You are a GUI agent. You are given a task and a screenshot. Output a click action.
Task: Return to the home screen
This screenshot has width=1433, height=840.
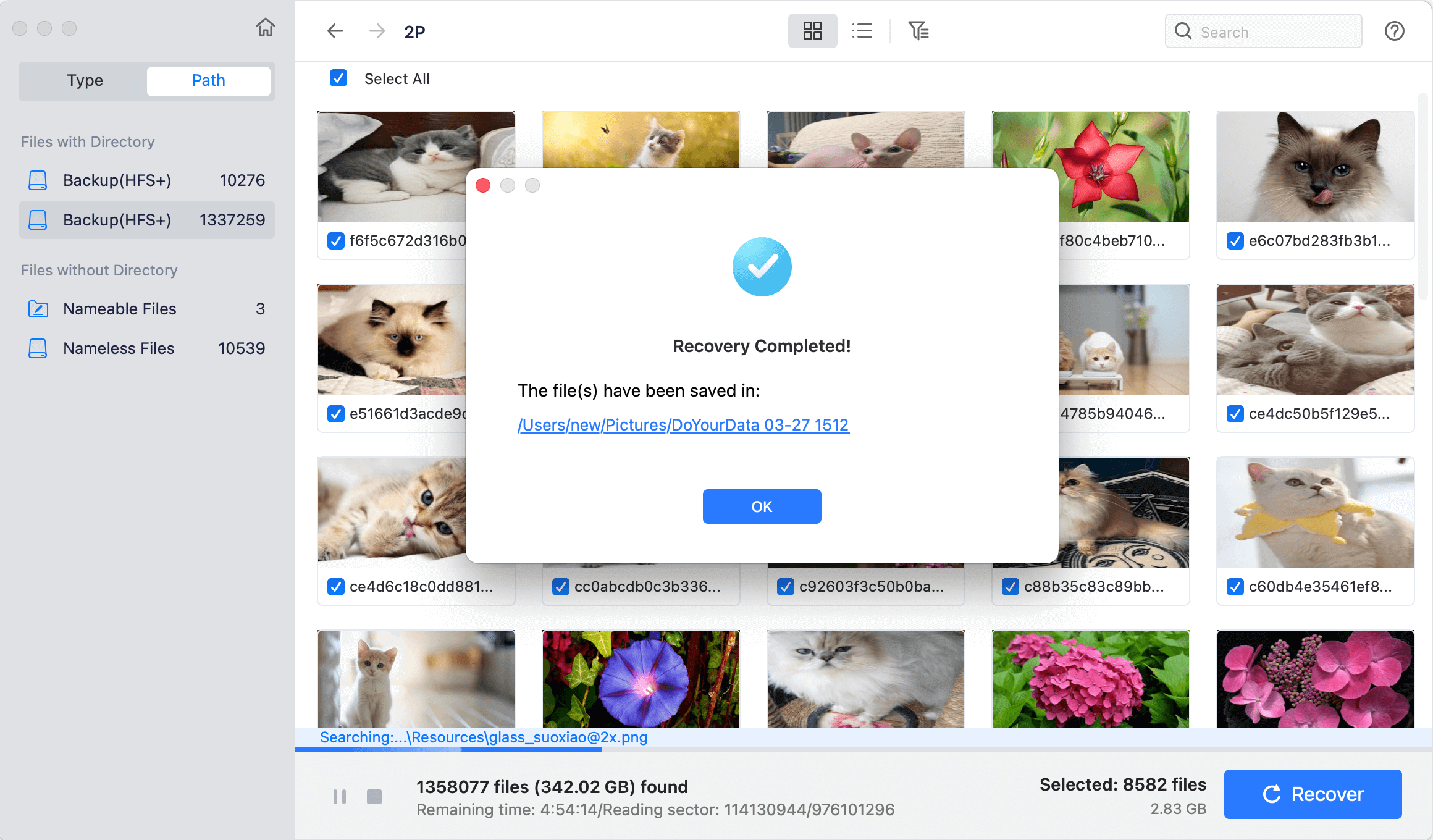point(265,28)
